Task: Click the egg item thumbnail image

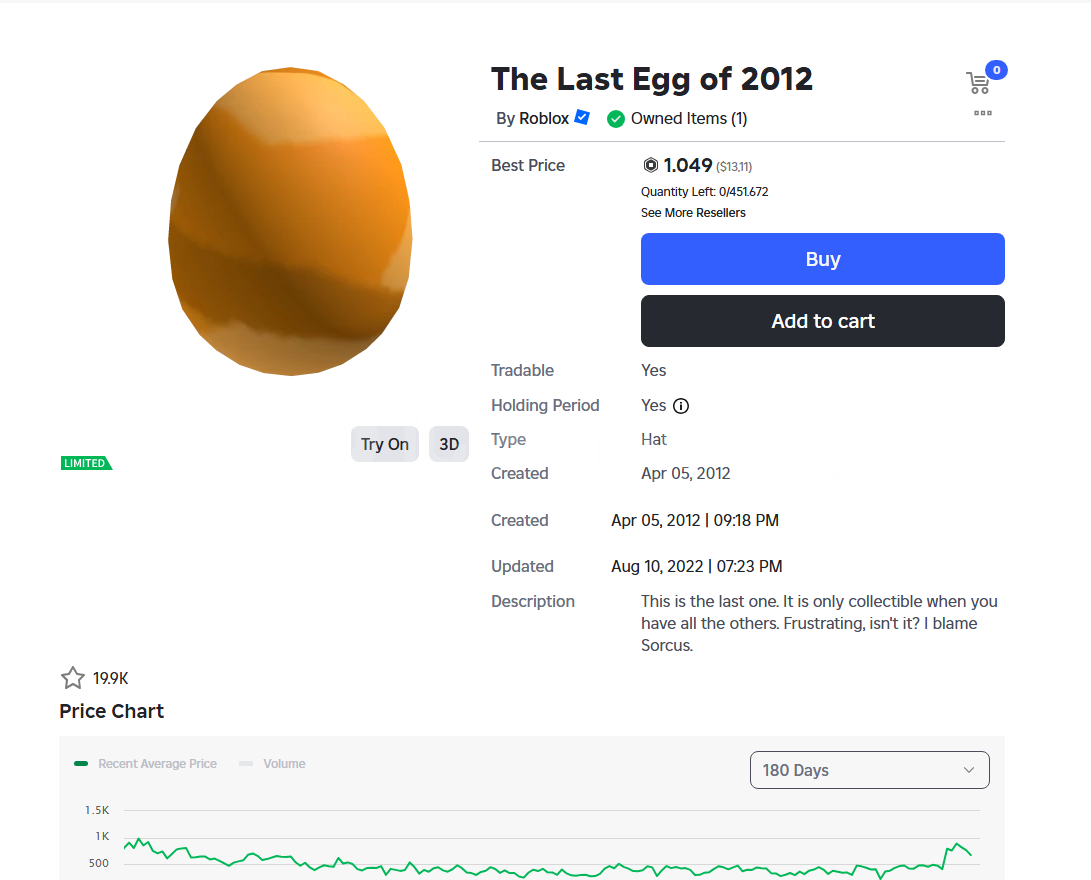Action: (x=290, y=221)
